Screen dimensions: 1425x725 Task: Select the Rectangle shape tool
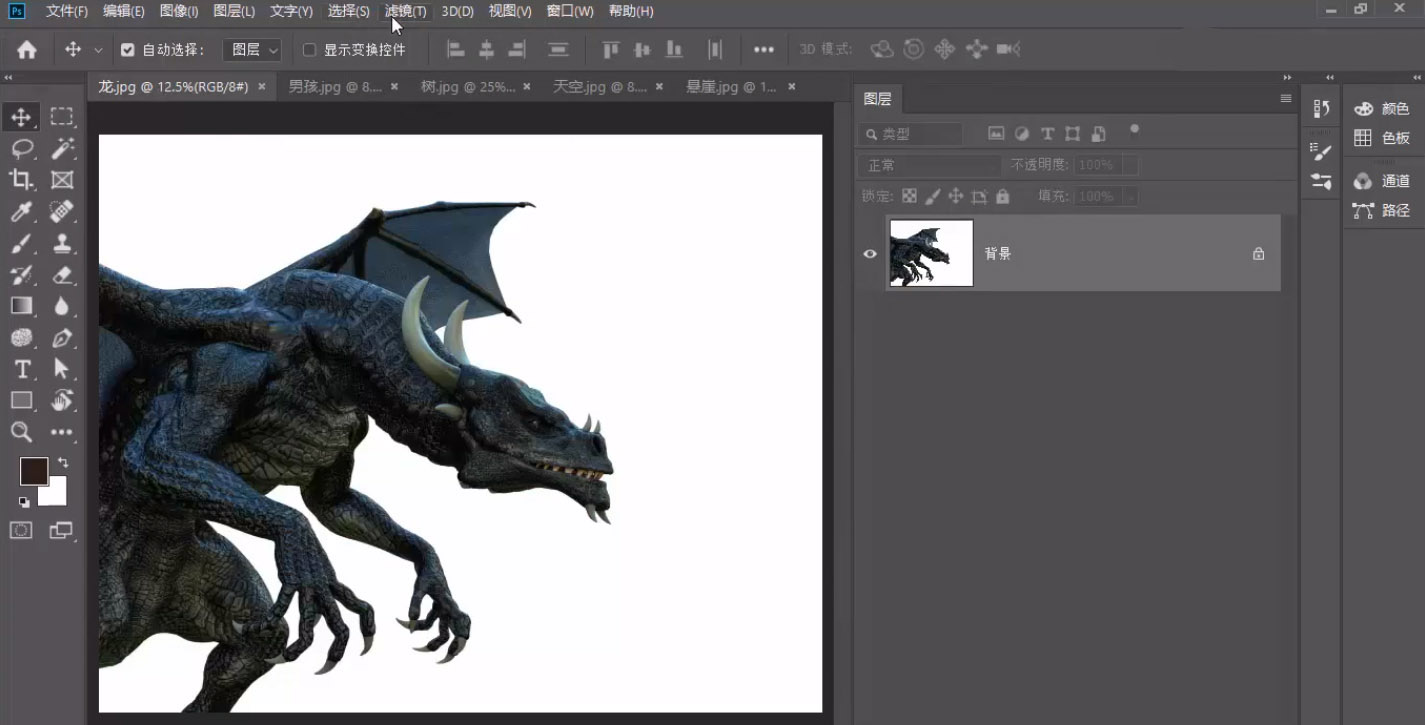(21, 401)
